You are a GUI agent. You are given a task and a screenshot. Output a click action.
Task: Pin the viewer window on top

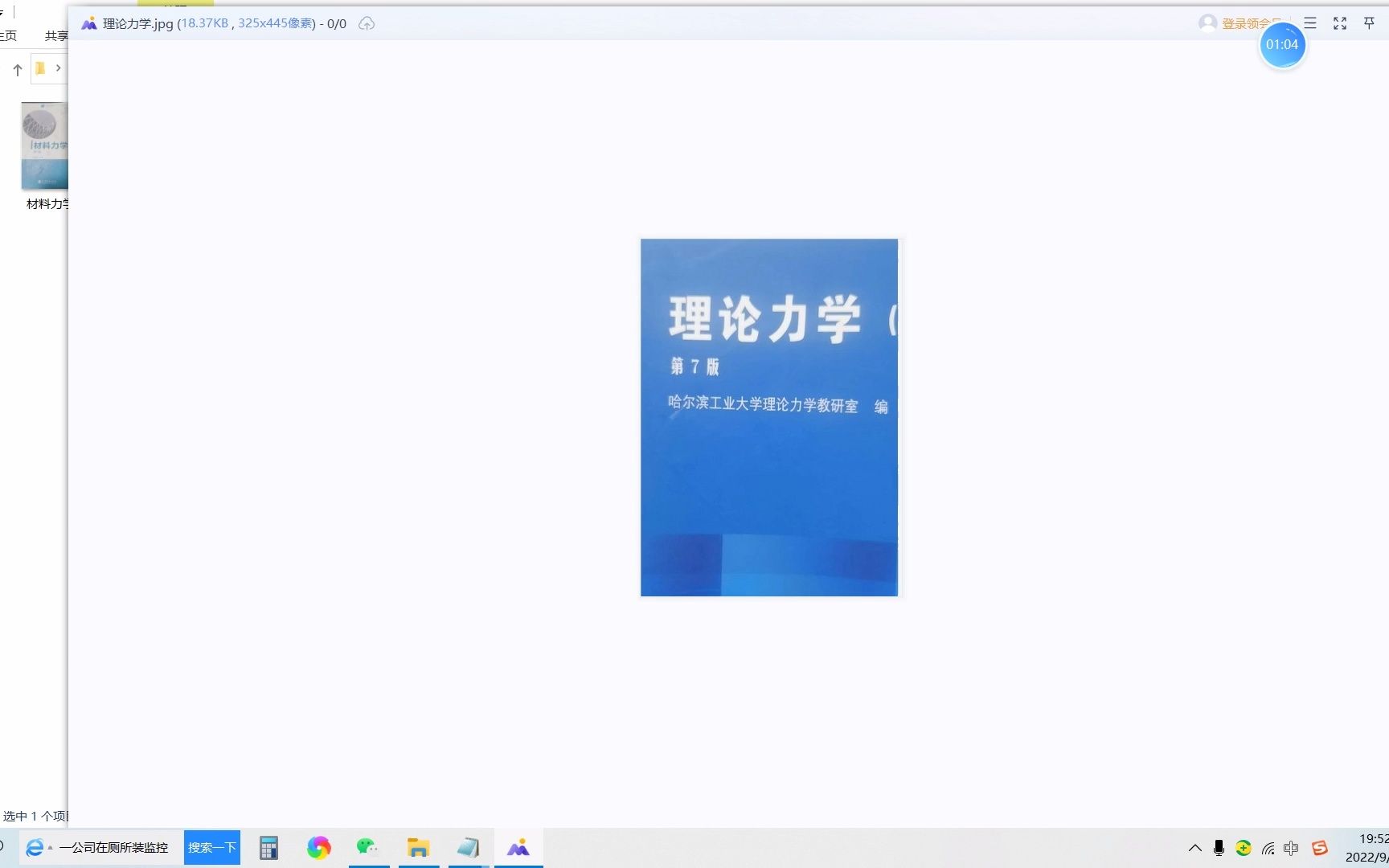click(1369, 23)
